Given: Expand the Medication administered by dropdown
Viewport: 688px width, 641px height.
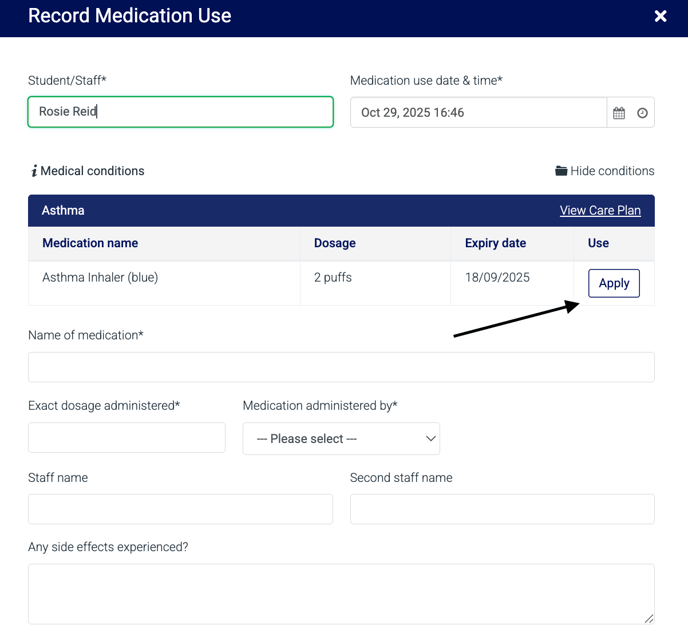Looking at the screenshot, I should (x=341, y=439).
